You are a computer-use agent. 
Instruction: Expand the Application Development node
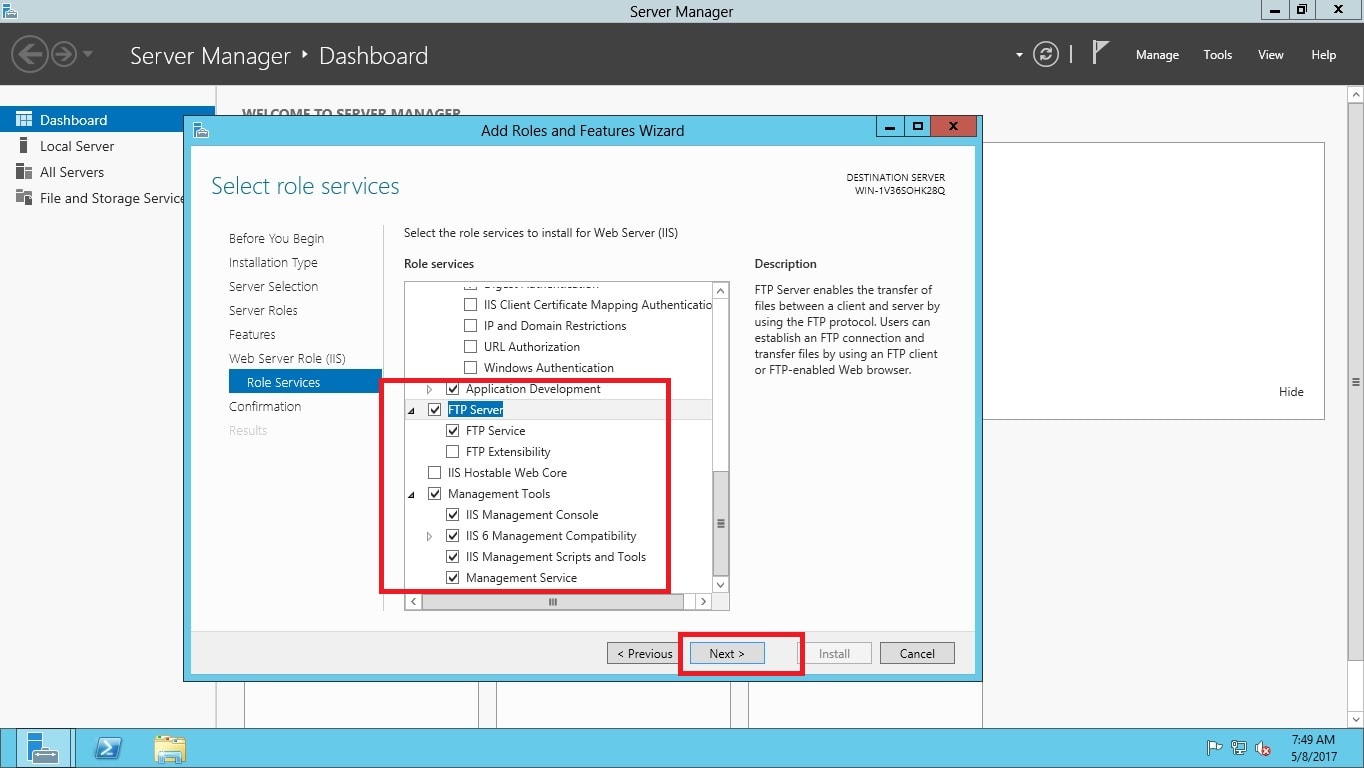click(431, 389)
